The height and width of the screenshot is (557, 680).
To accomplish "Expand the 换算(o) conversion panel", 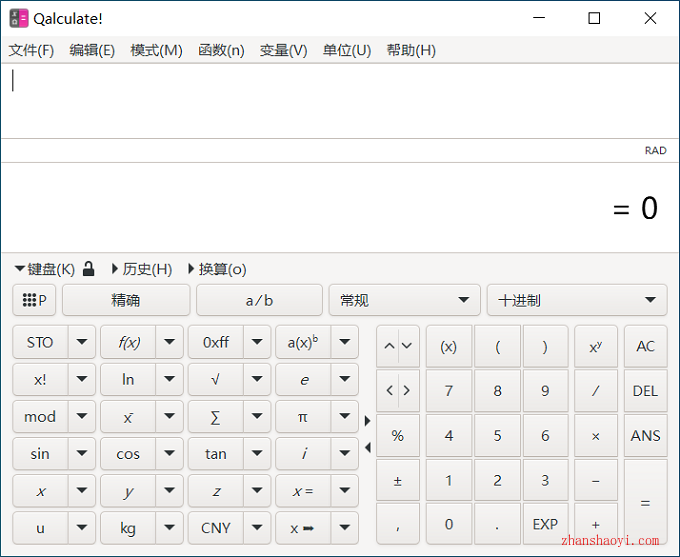I will (x=217, y=269).
